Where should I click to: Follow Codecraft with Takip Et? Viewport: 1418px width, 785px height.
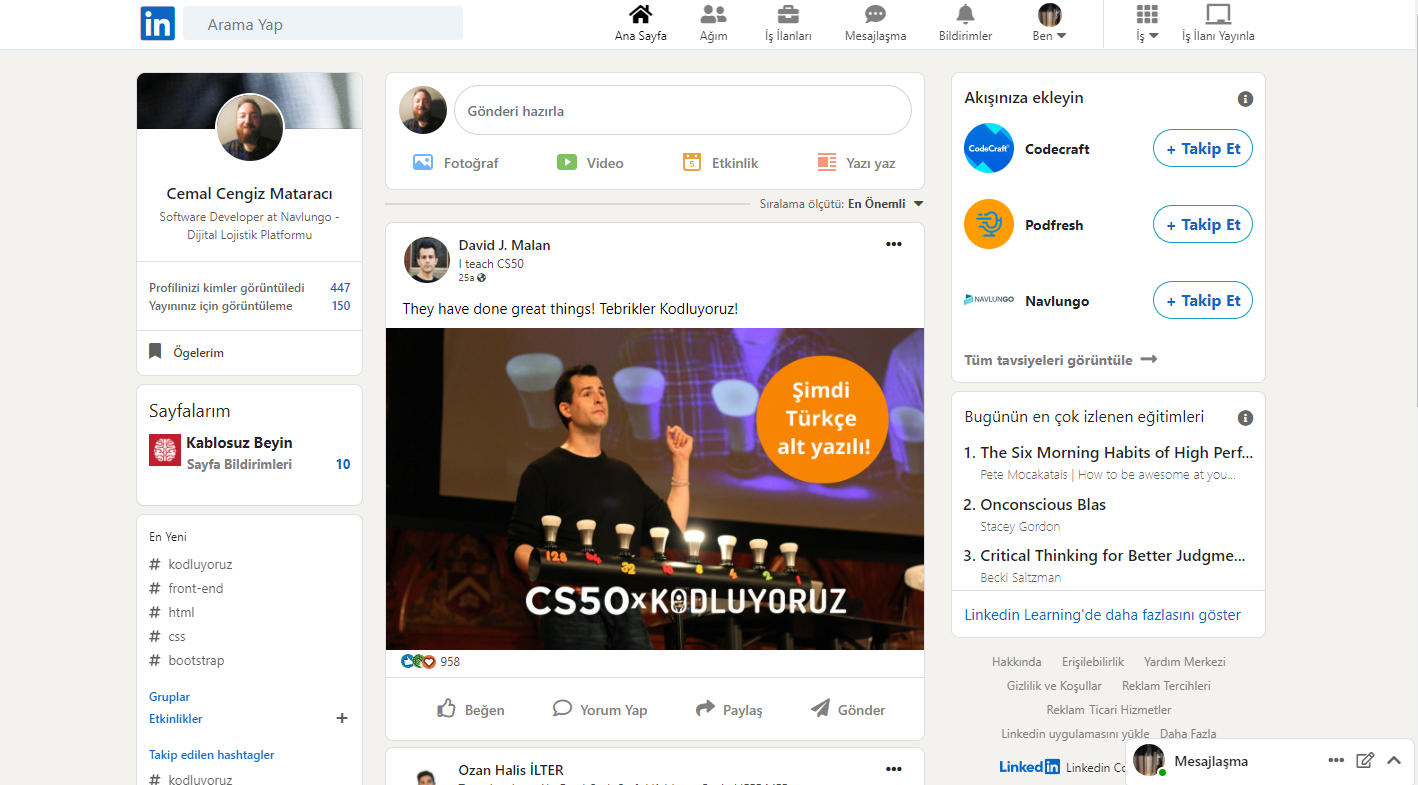pos(1202,147)
